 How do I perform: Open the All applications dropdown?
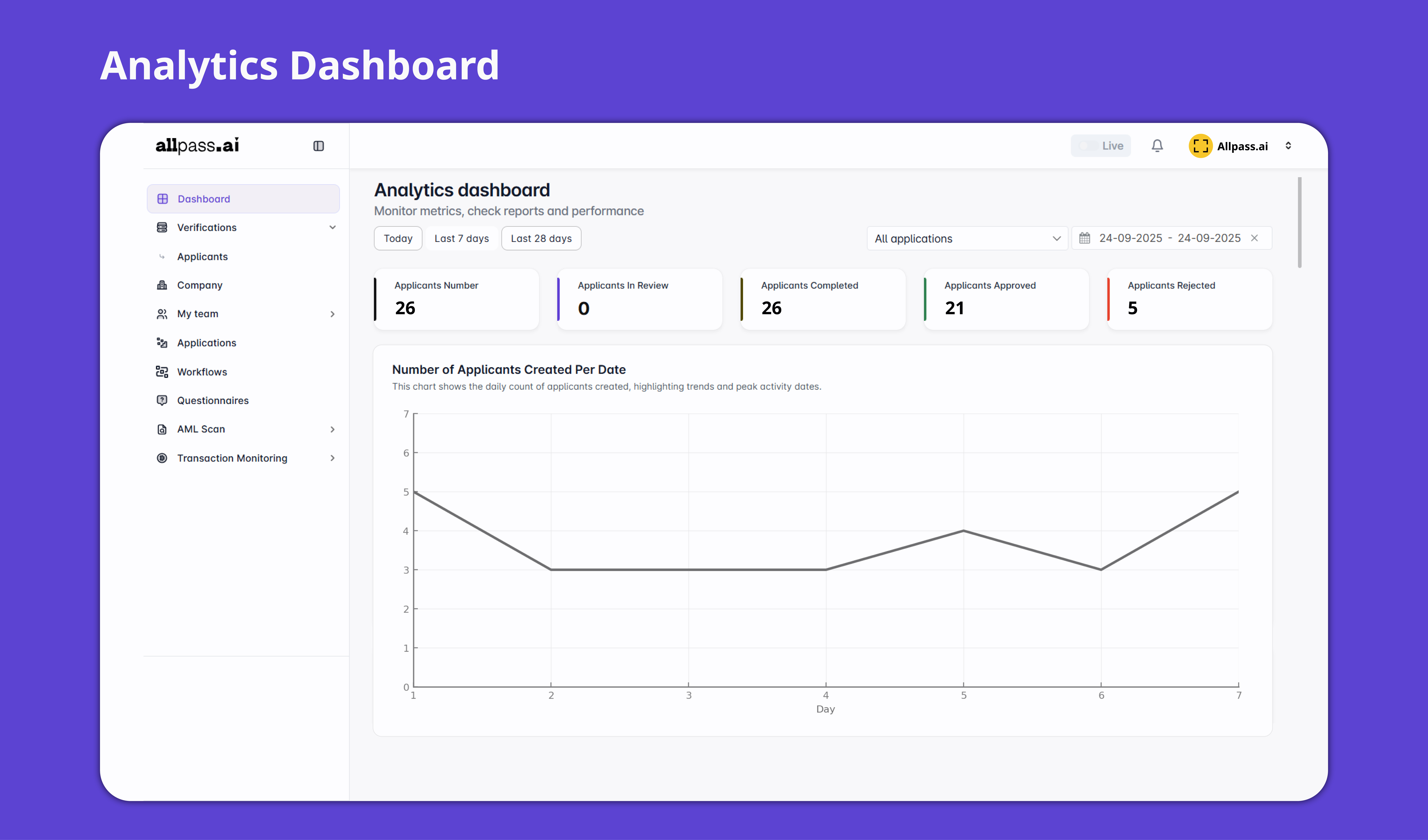967,238
